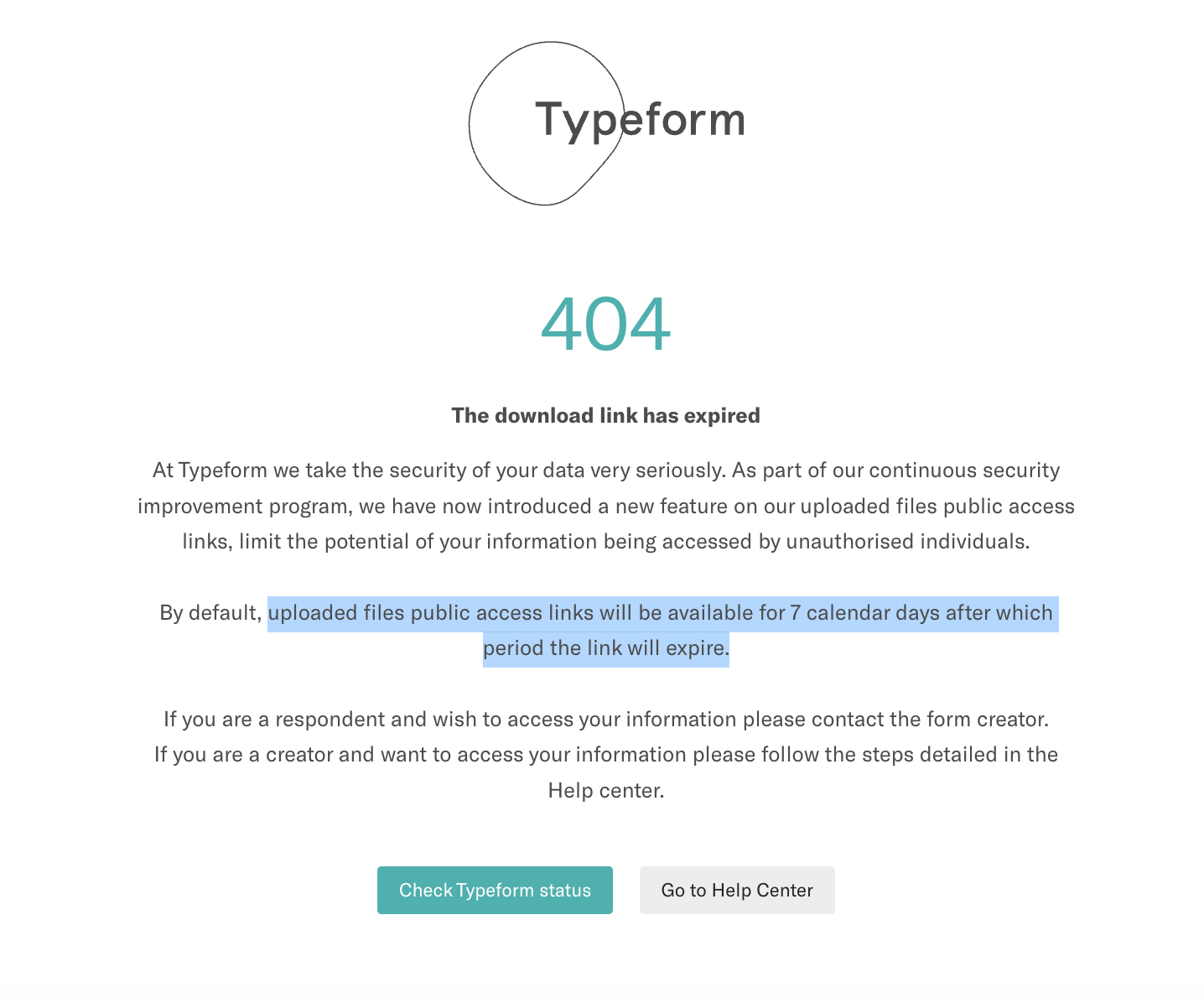Click the highlighted phrase period the link will expire
The width and height of the screenshot is (1204, 998).
pos(605,648)
